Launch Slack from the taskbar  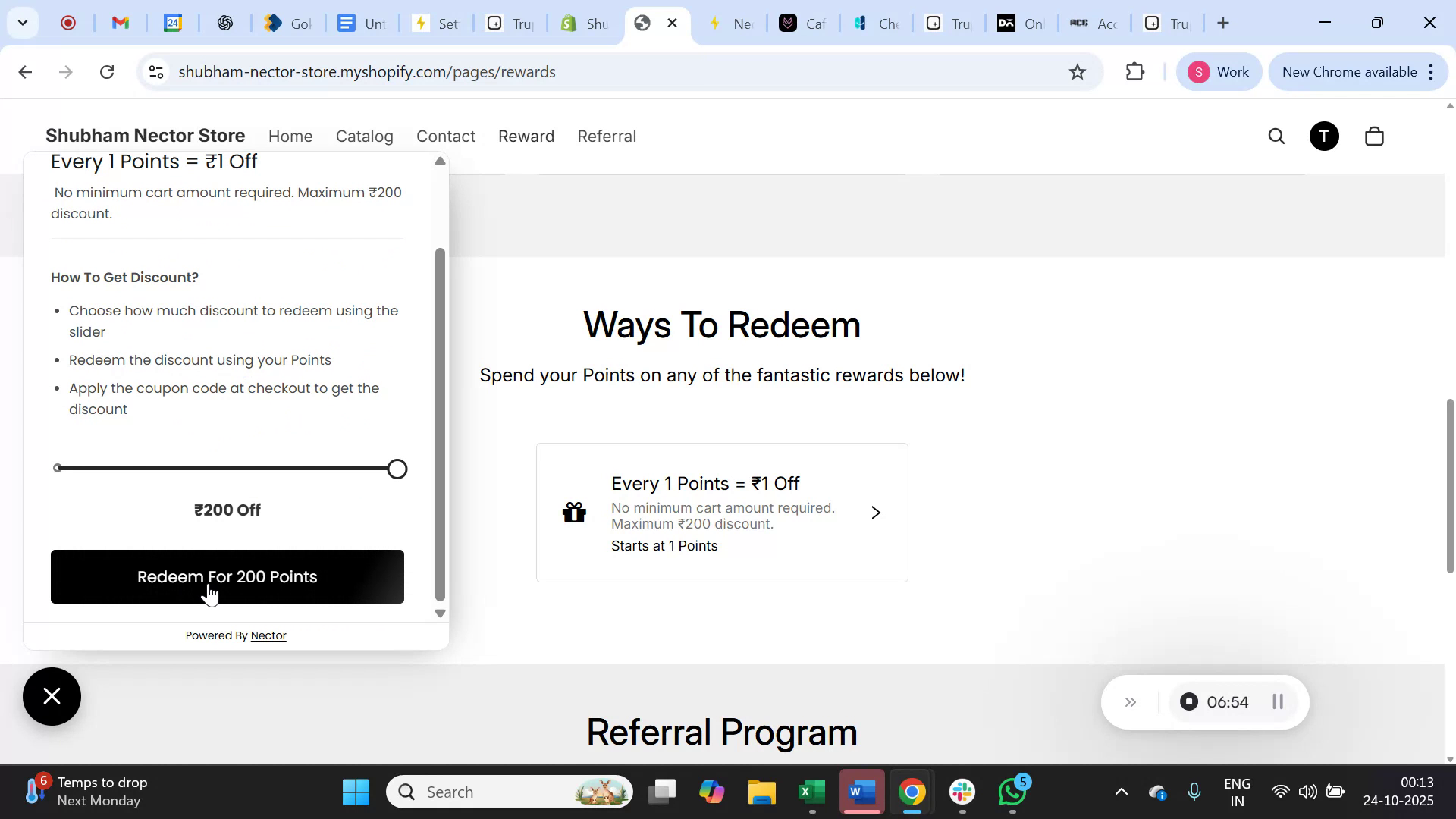962,791
